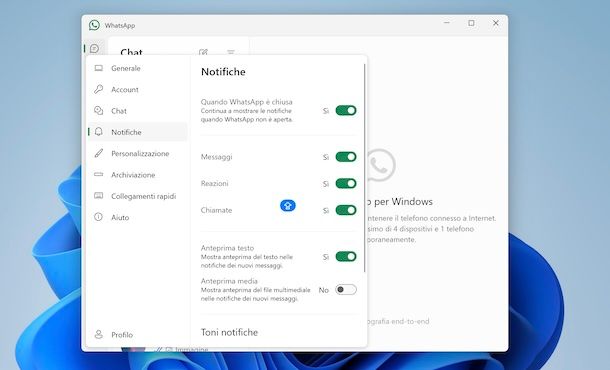Click the person icon beside Profilo

pos(99,334)
